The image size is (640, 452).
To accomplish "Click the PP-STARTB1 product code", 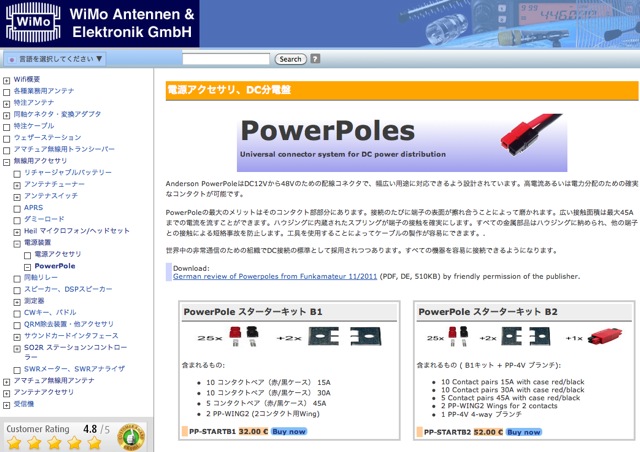I will pyautogui.click(x=212, y=432).
